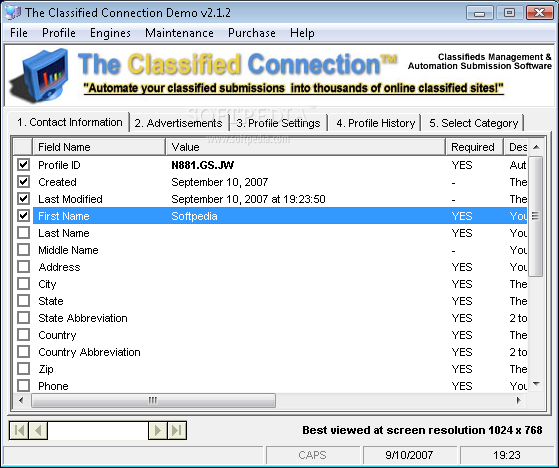Click the application icon in title bar
Screen dimensions: 559x468
click(12, 13)
